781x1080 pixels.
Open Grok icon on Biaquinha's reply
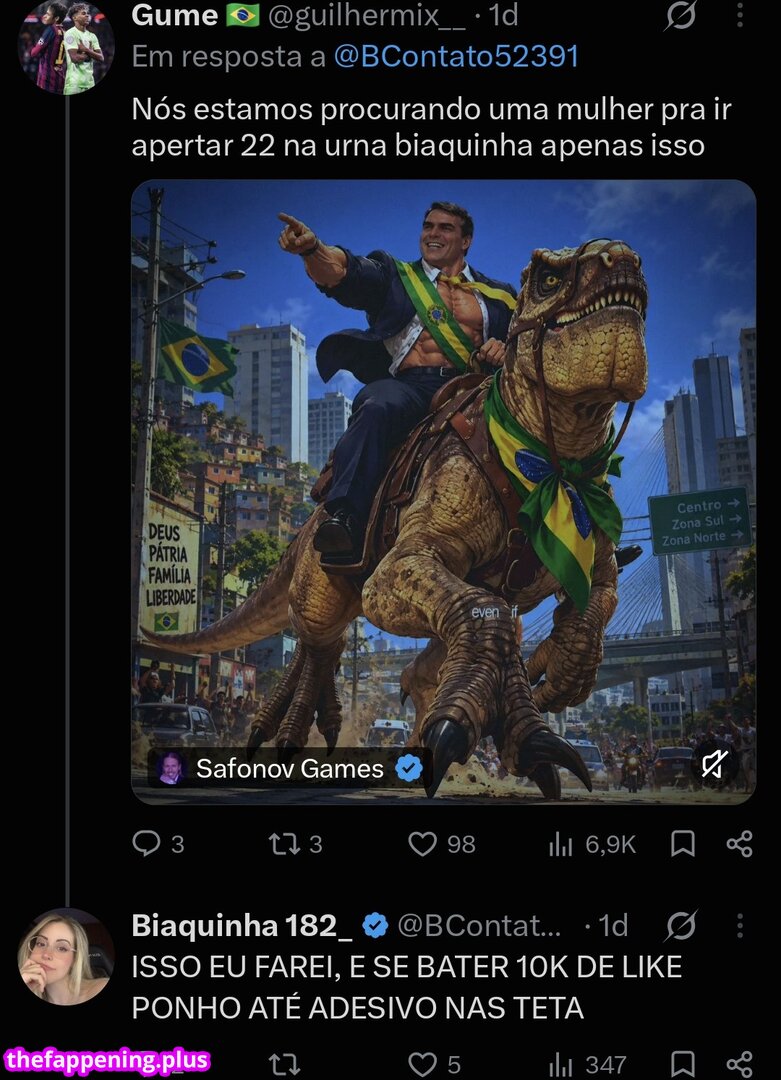pyautogui.click(x=680, y=926)
